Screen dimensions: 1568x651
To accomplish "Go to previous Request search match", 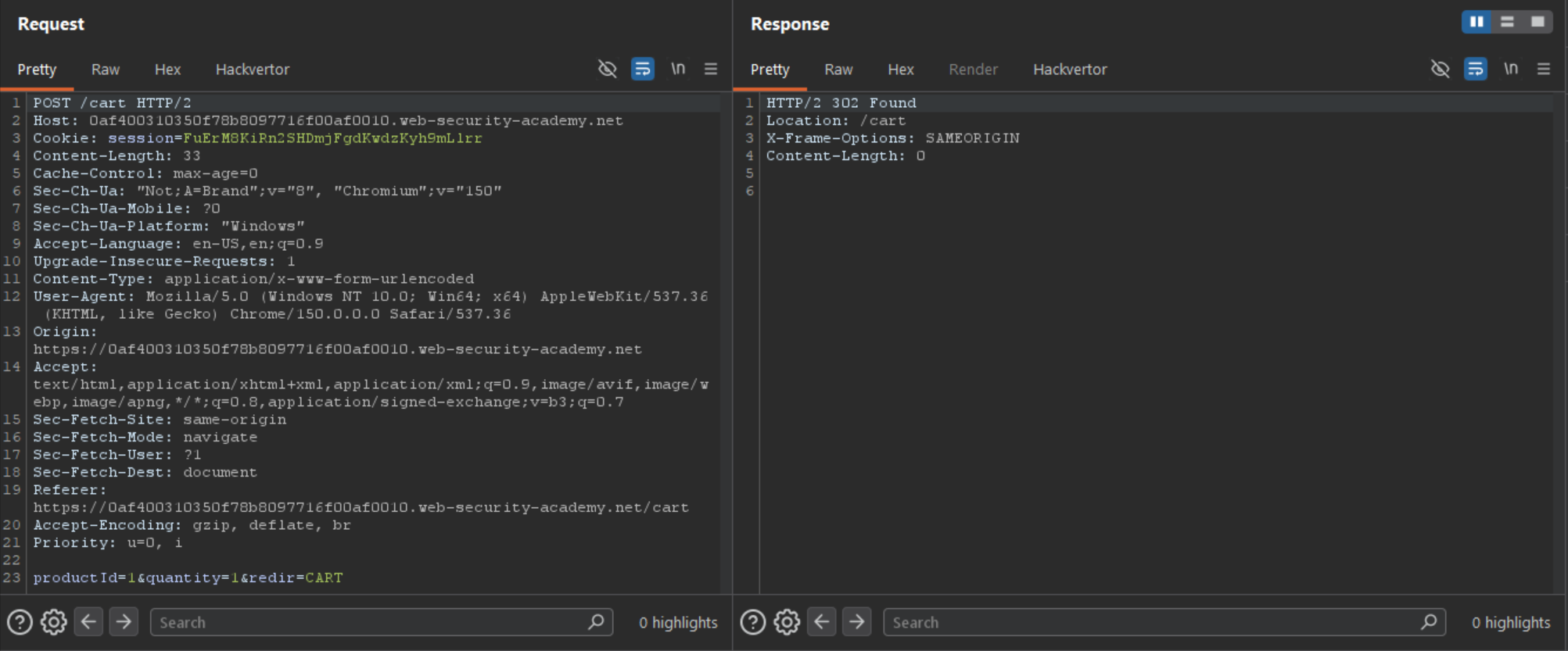I will click(x=88, y=622).
